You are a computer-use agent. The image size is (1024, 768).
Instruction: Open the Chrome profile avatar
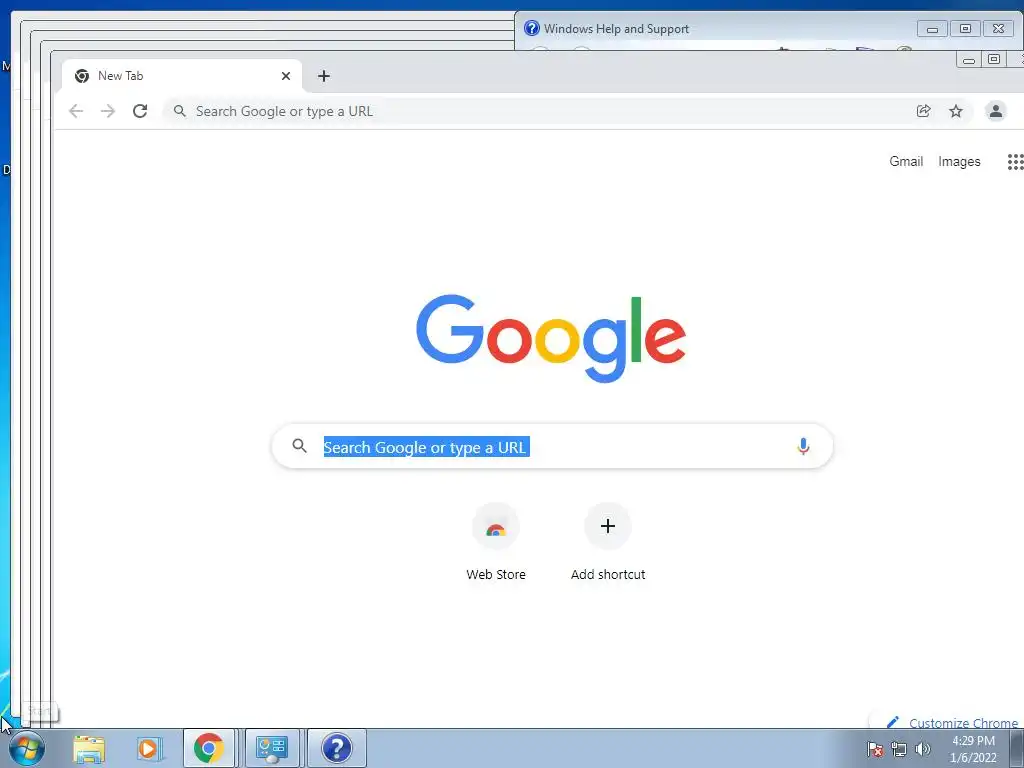[995, 111]
